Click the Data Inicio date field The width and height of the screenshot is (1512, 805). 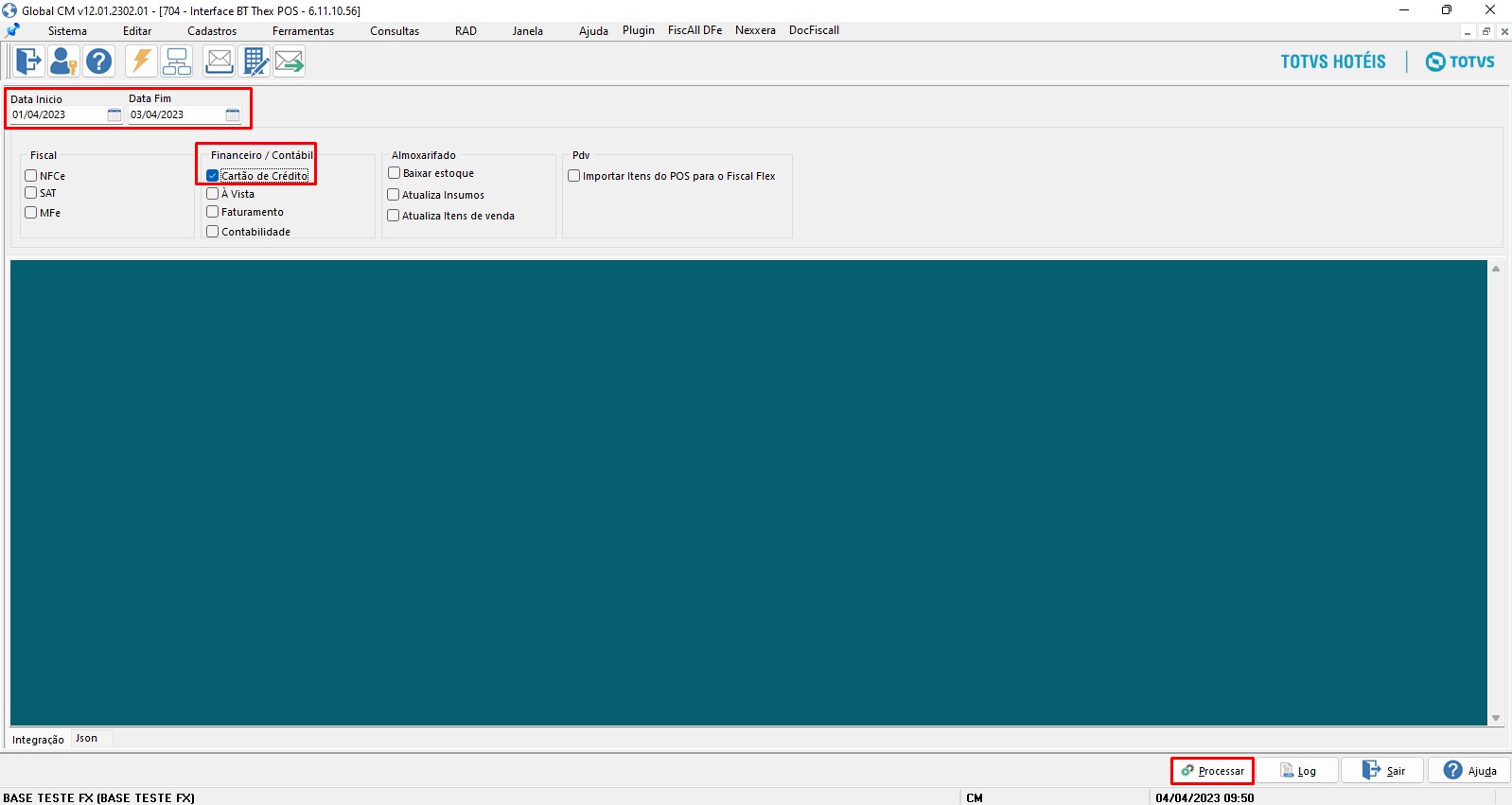58,114
